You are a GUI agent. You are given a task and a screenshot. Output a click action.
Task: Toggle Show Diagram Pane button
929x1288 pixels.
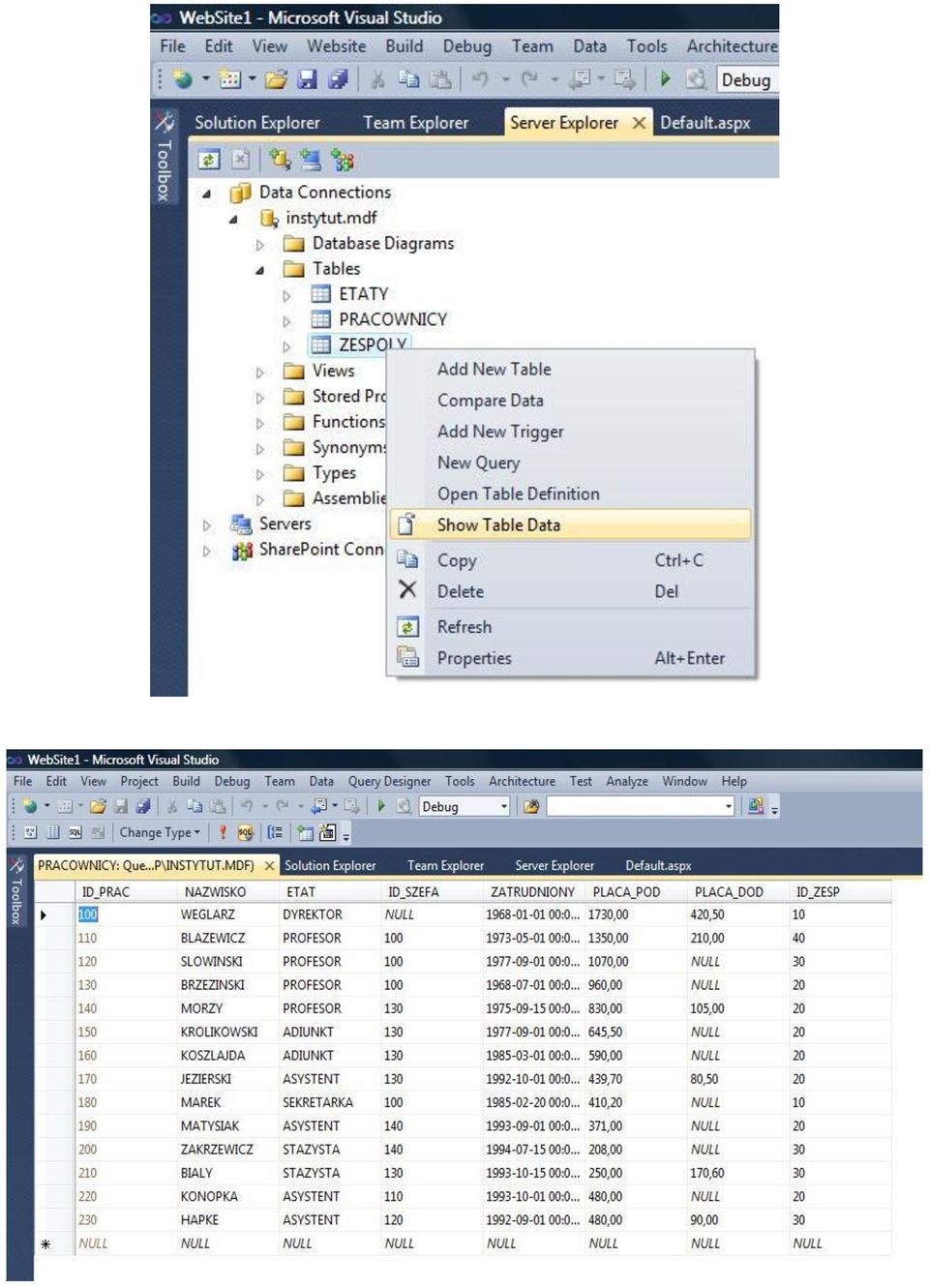[x=30, y=832]
